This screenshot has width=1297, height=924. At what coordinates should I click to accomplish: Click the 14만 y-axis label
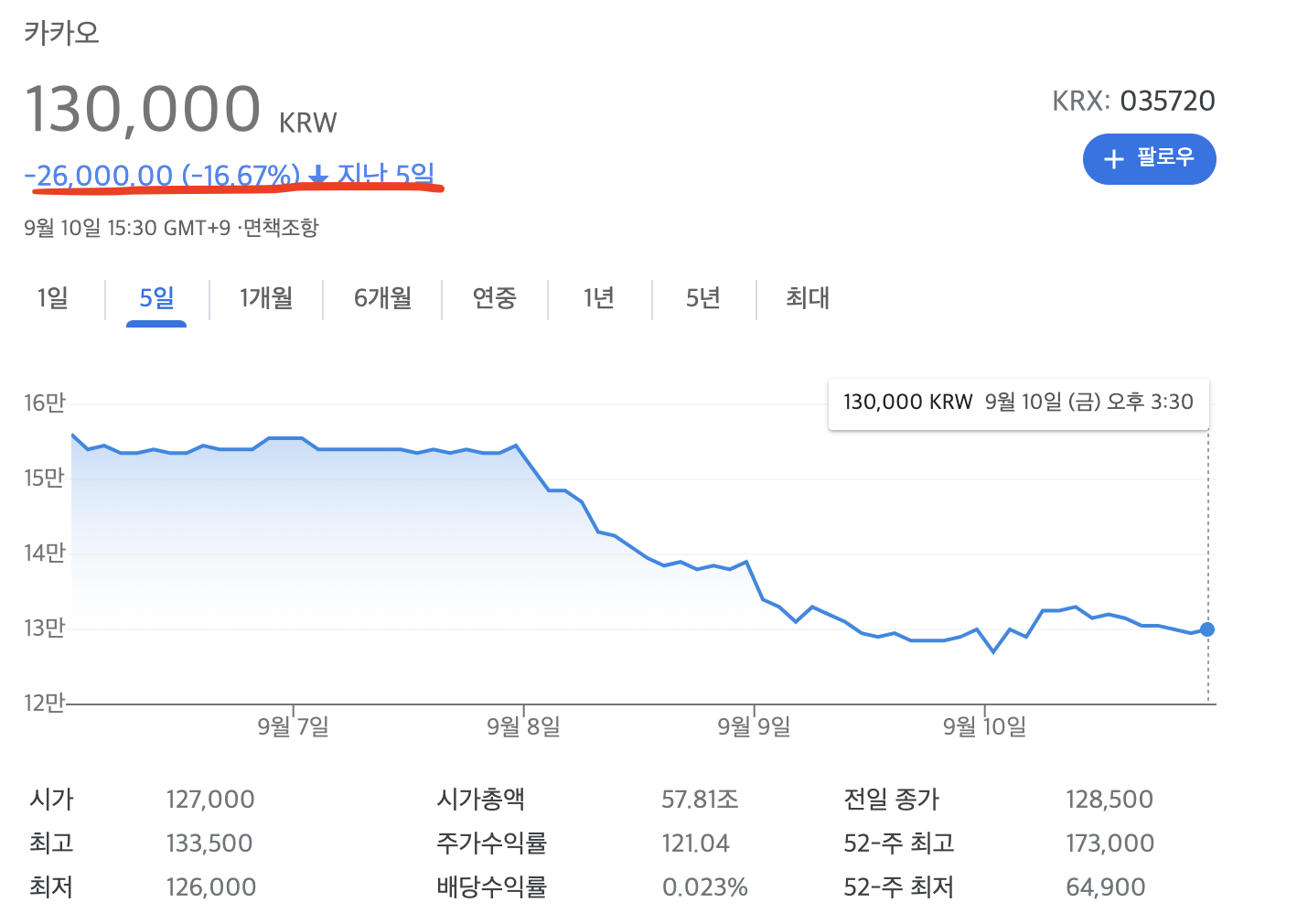click(45, 553)
